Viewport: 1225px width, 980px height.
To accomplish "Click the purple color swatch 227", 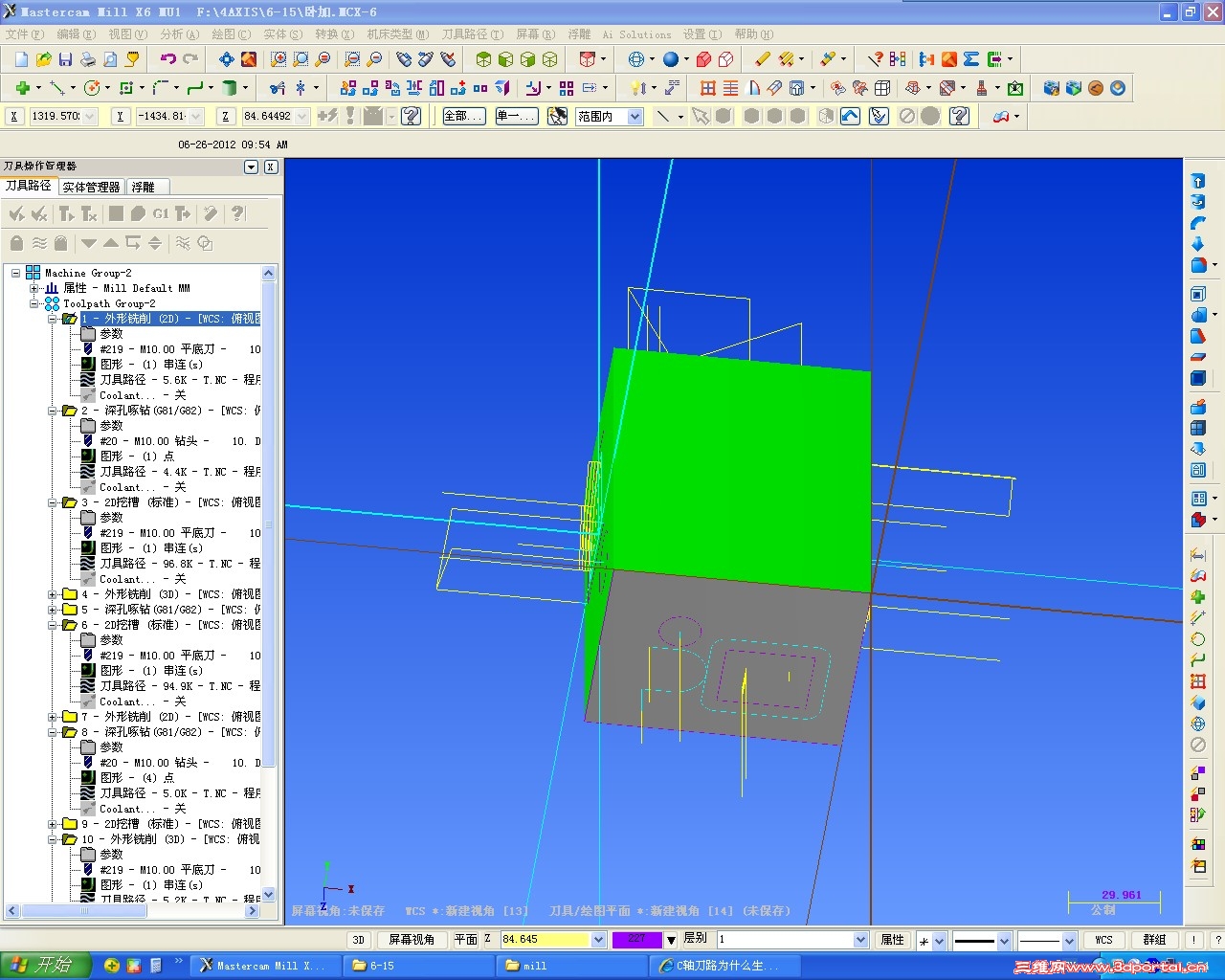I will pos(636,940).
